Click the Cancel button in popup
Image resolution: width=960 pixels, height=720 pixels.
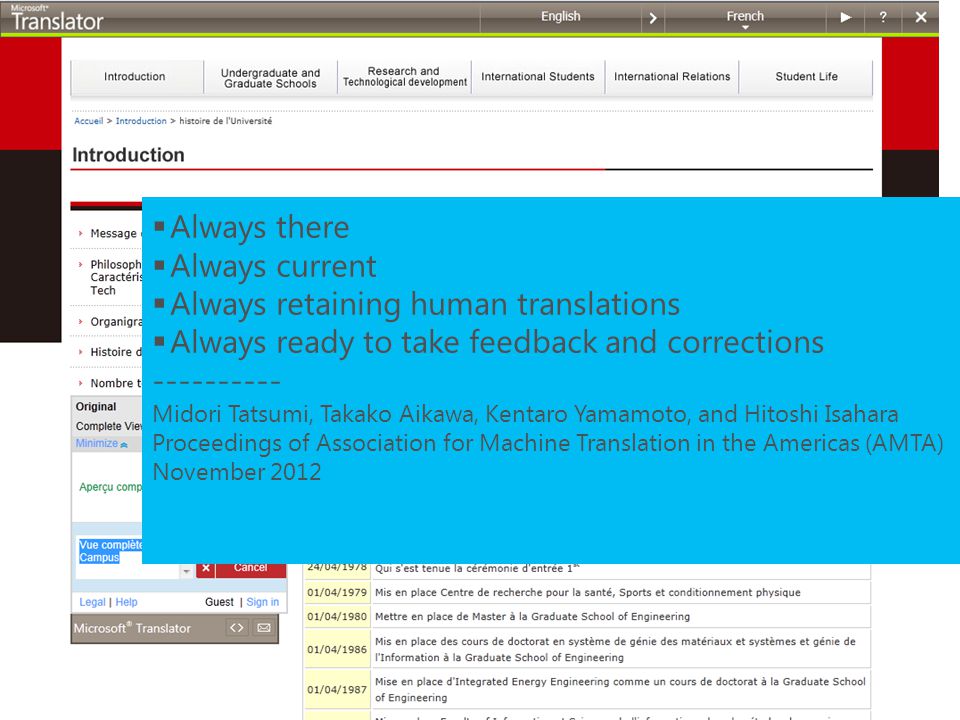click(250, 569)
